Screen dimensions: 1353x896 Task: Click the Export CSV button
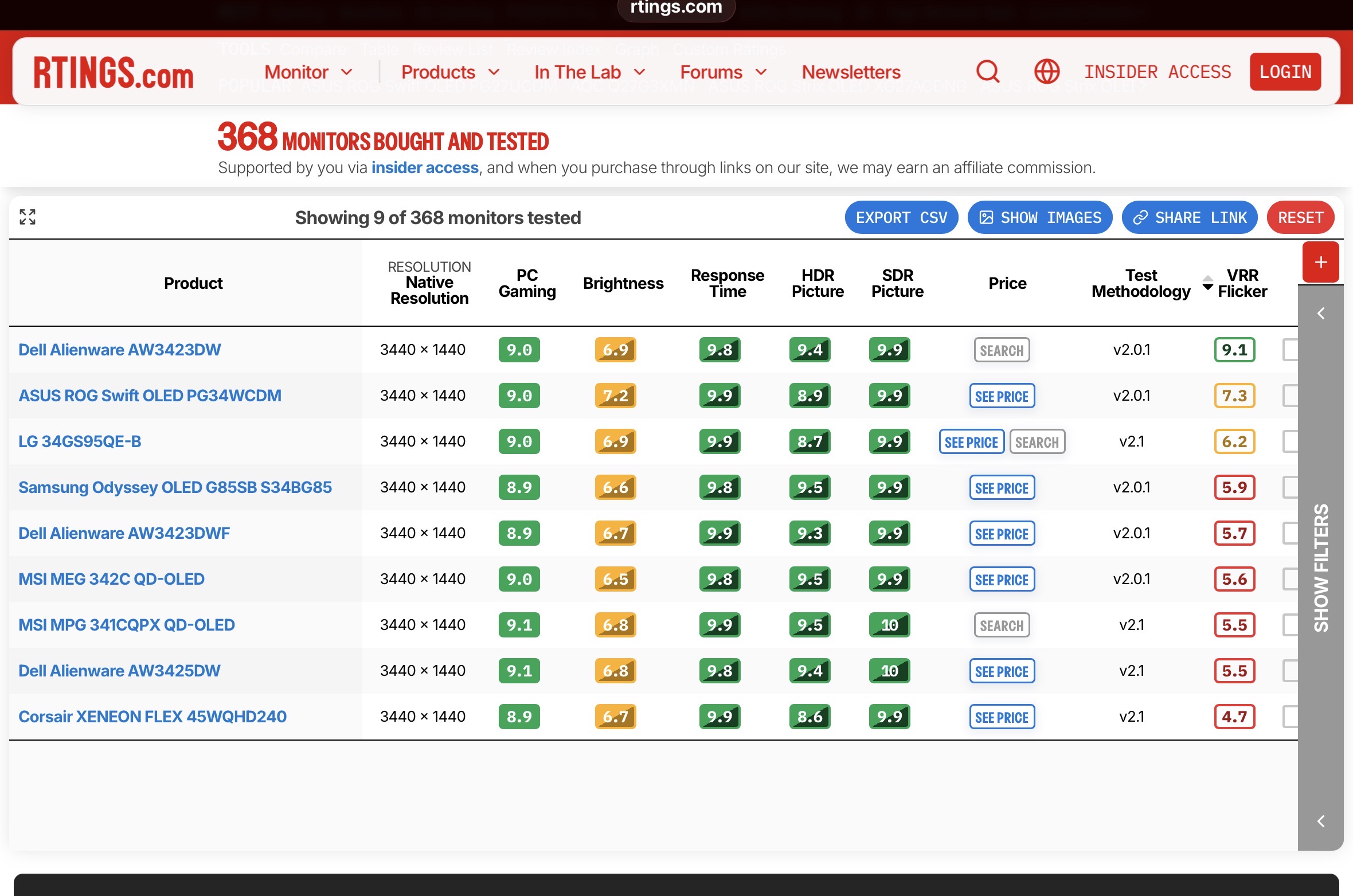click(901, 217)
